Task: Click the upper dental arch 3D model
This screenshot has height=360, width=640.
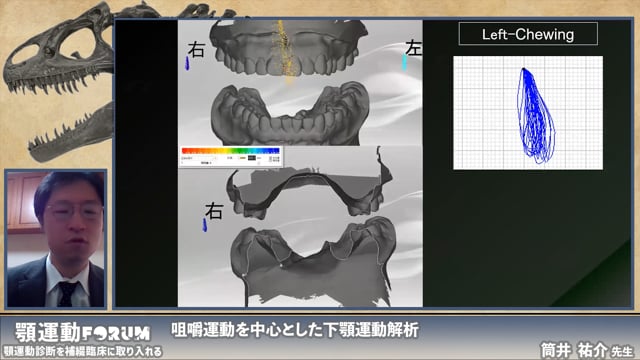Action: click(x=289, y=48)
